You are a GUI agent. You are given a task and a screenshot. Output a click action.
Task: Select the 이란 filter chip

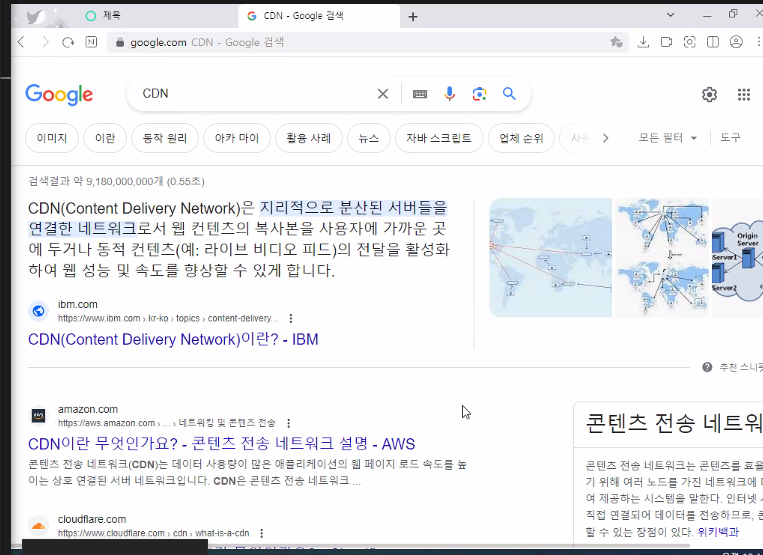coord(105,138)
